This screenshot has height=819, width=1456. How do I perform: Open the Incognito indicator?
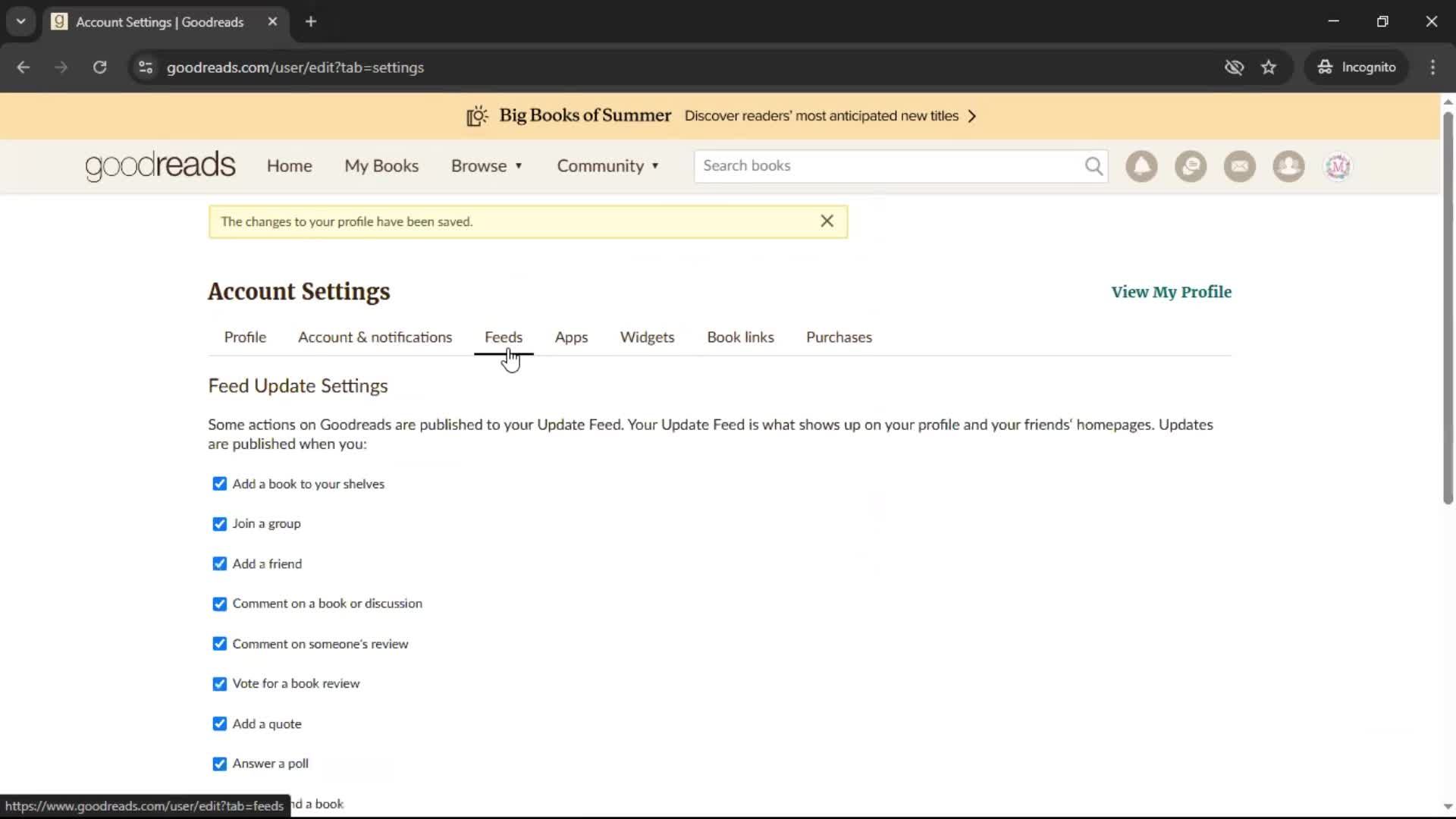pyautogui.click(x=1357, y=67)
